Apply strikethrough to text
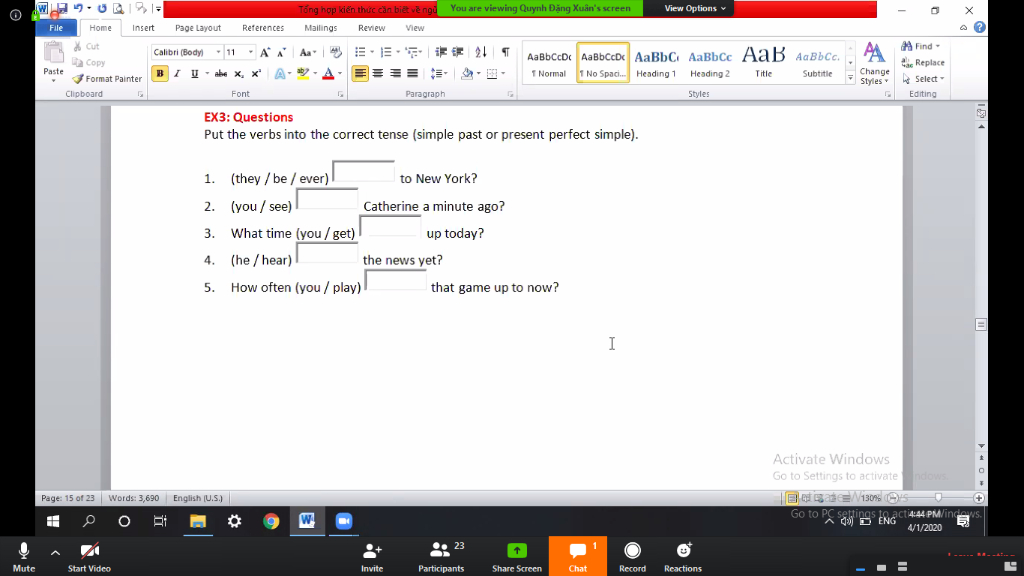 point(221,74)
